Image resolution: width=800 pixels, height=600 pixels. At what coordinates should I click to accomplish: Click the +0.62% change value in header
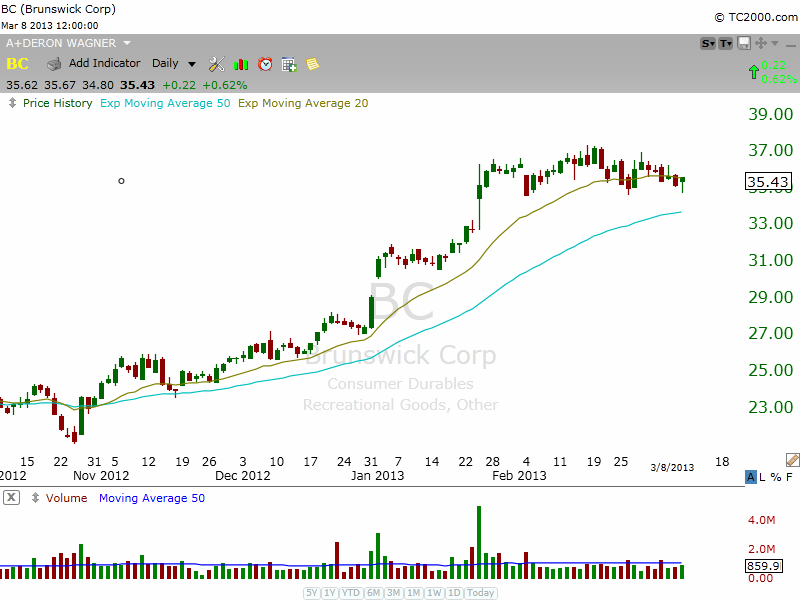224,85
